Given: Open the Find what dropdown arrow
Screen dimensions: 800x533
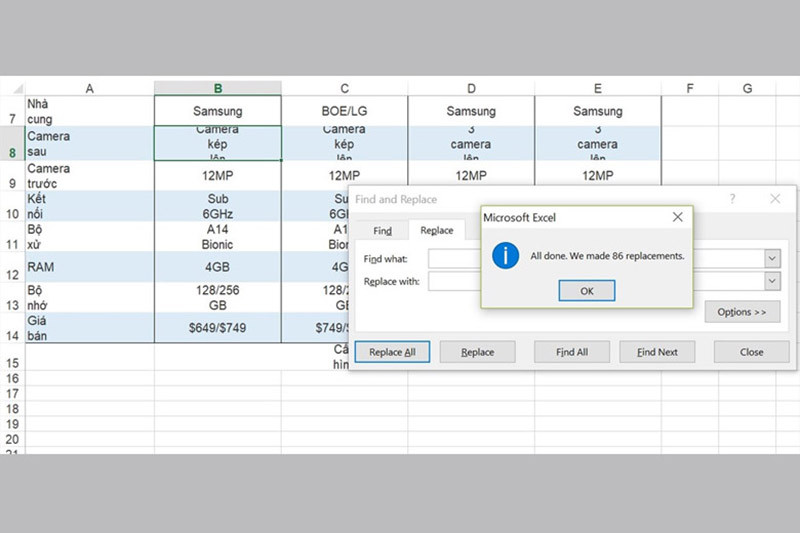Looking at the screenshot, I should coord(772,259).
